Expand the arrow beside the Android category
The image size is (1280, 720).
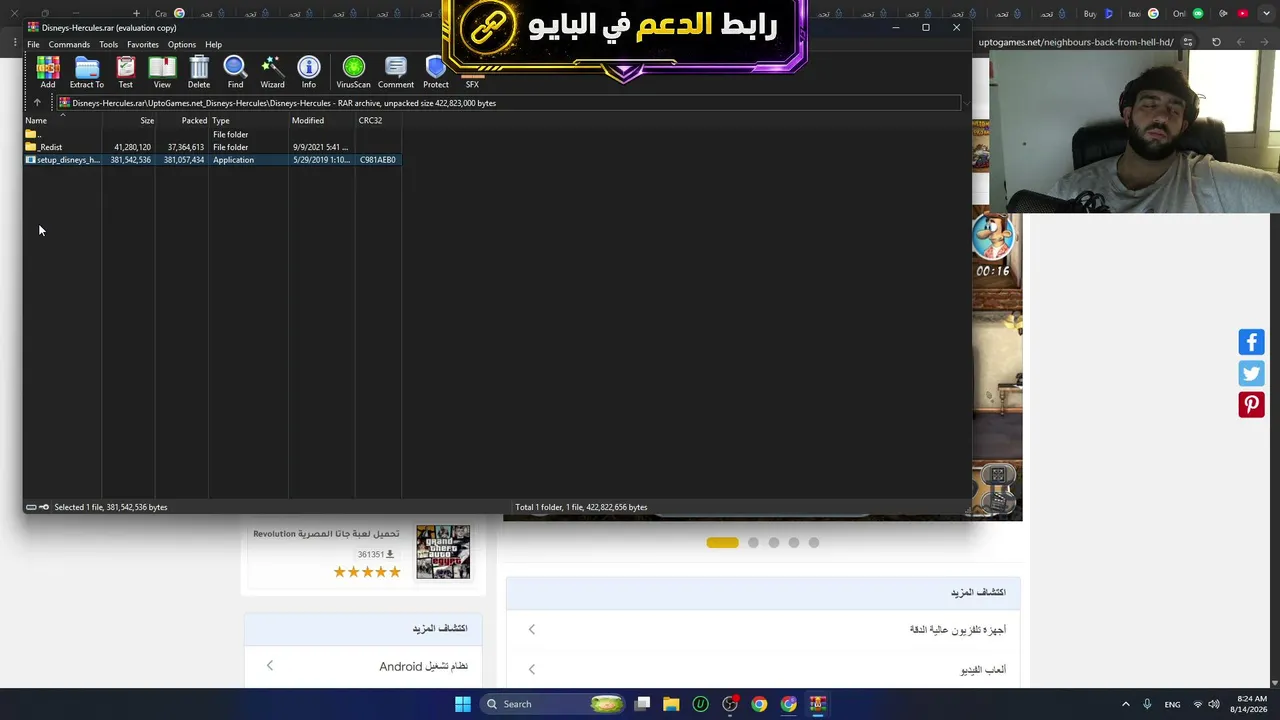tap(269, 666)
